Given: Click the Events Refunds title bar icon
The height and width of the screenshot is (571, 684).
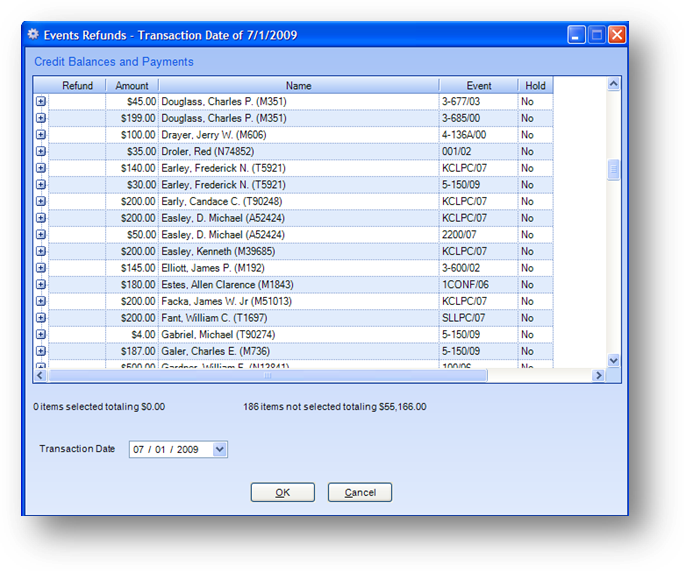Looking at the screenshot, I should pyautogui.click(x=33, y=35).
